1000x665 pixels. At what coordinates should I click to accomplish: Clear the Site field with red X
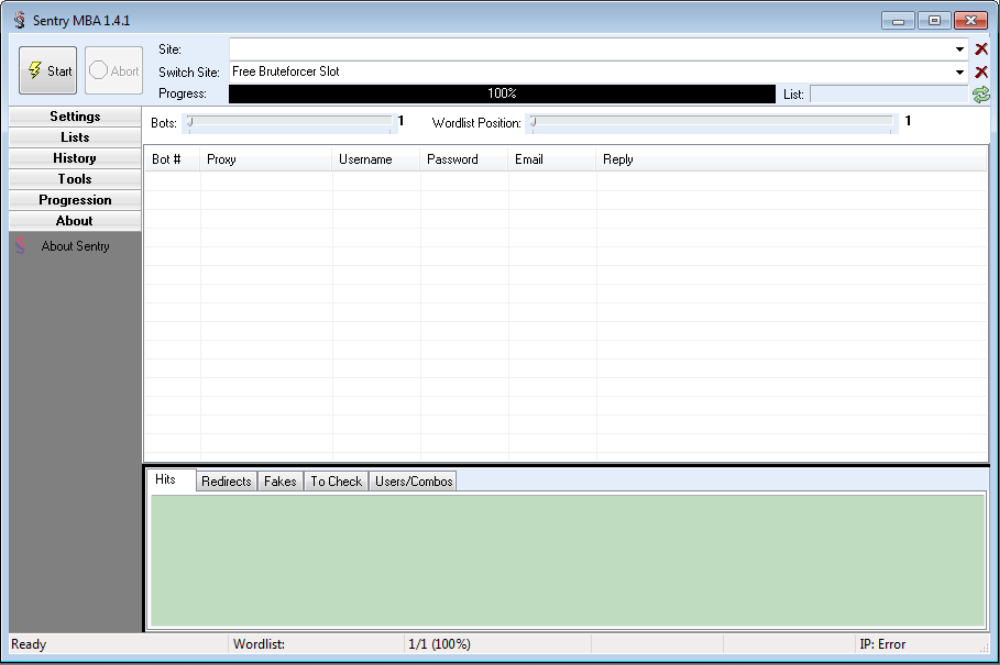click(x=981, y=49)
